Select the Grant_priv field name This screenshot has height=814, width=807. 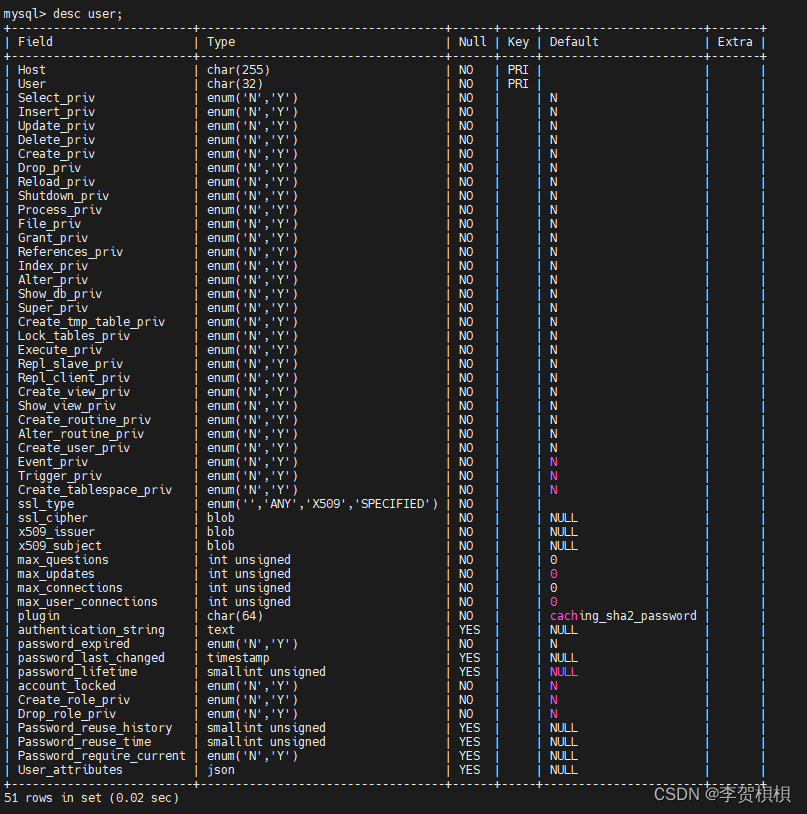coord(53,238)
